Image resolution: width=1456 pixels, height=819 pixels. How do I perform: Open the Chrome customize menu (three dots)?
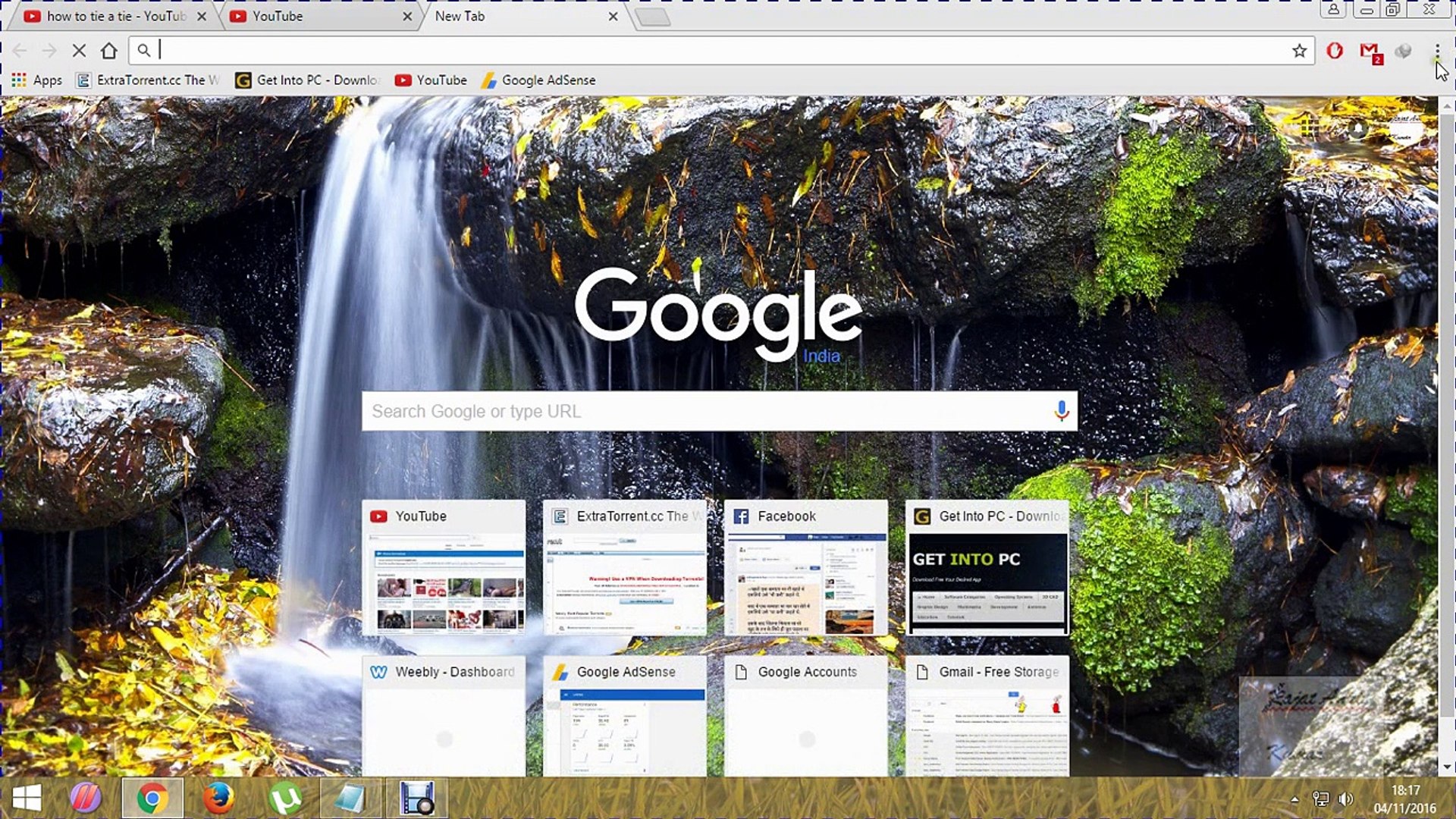coord(1438,50)
